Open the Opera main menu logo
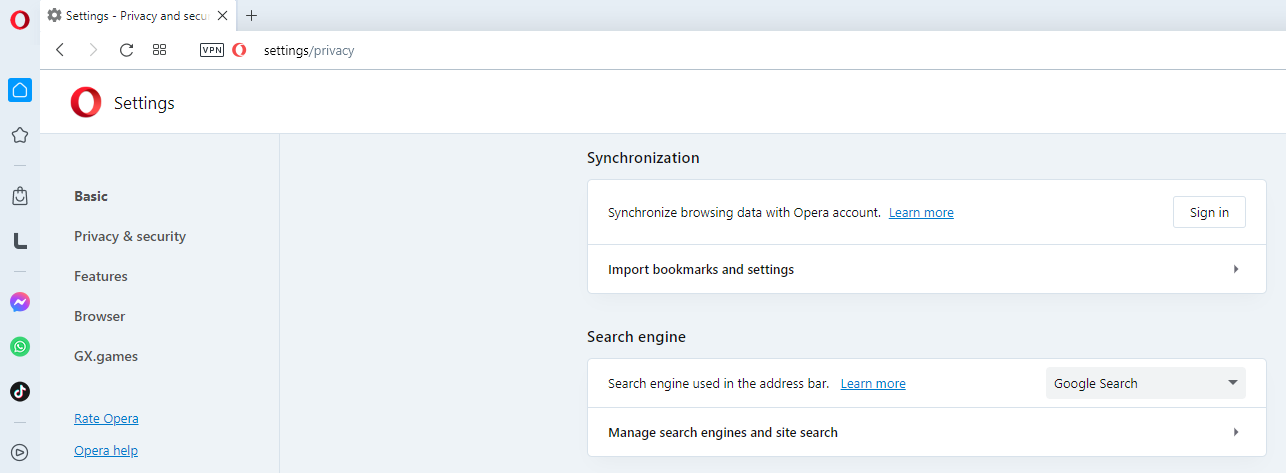The width and height of the screenshot is (1286, 473). click(x=20, y=20)
